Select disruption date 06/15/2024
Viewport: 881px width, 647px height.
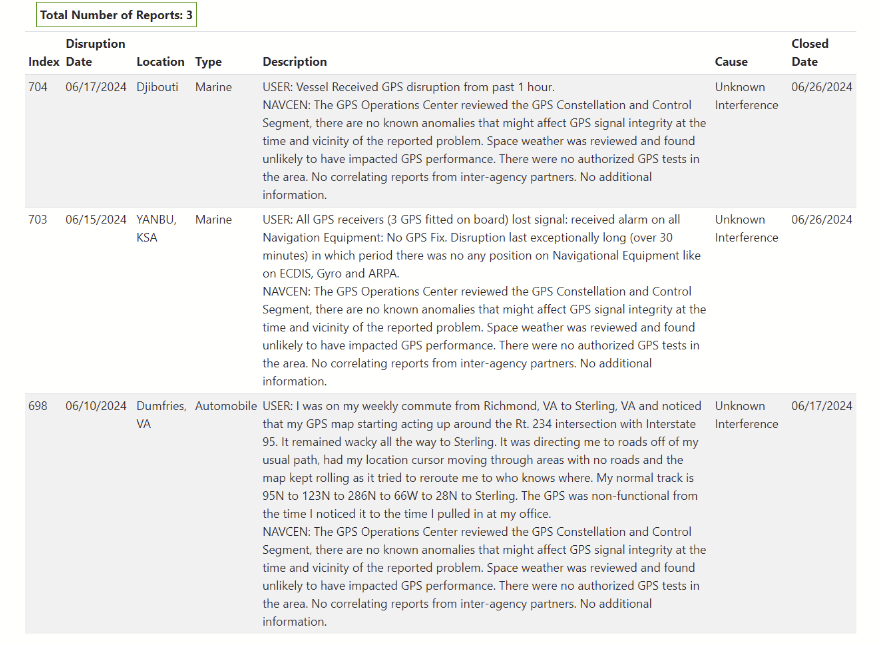(96, 220)
